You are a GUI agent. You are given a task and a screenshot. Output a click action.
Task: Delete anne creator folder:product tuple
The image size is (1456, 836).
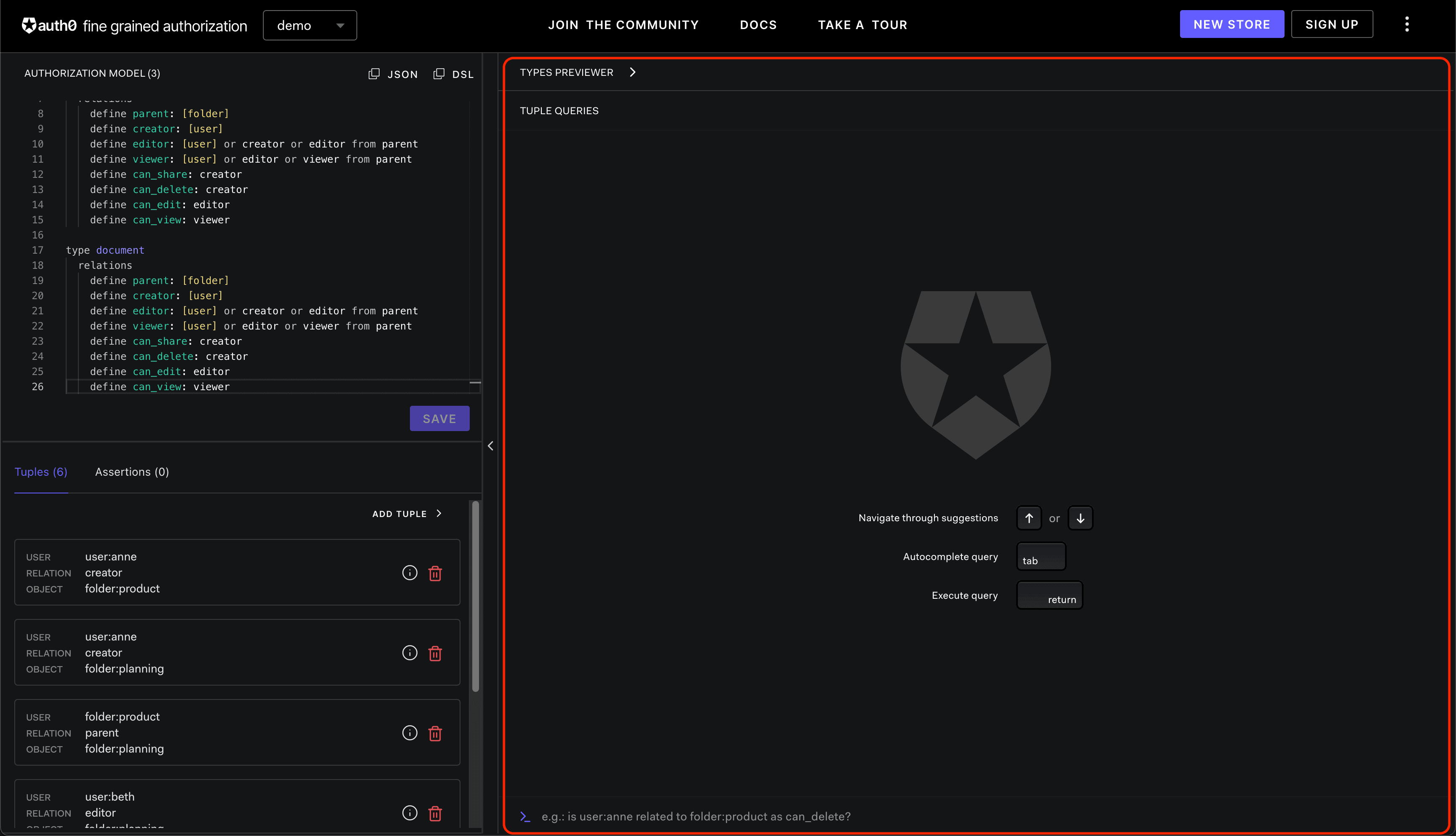point(435,573)
